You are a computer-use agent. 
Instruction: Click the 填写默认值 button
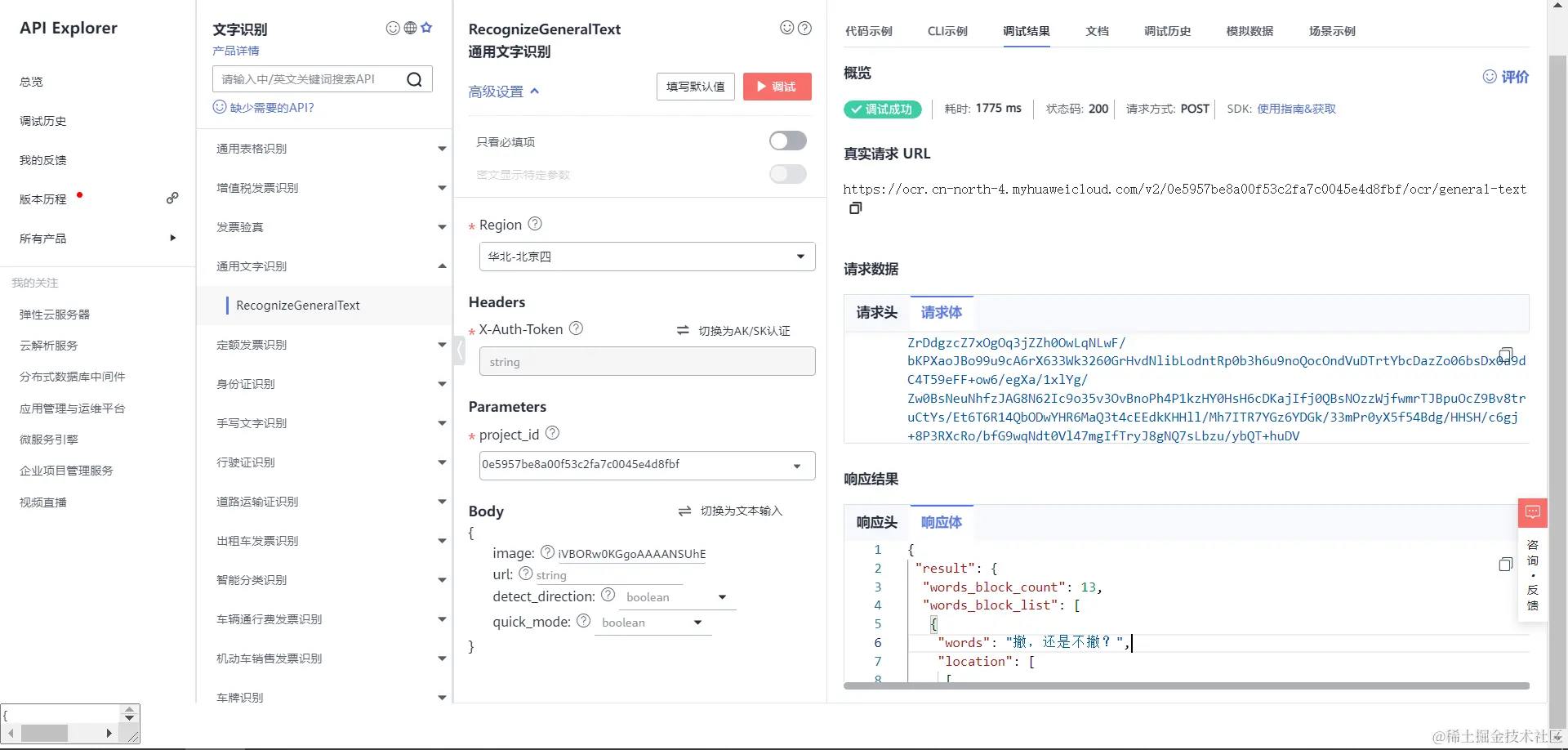coord(696,87)
